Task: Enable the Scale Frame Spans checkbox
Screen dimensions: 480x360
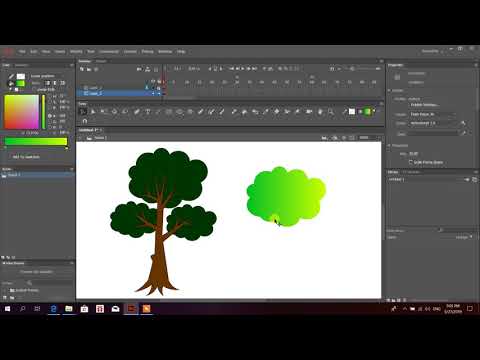Action: [x=411, y=162]
